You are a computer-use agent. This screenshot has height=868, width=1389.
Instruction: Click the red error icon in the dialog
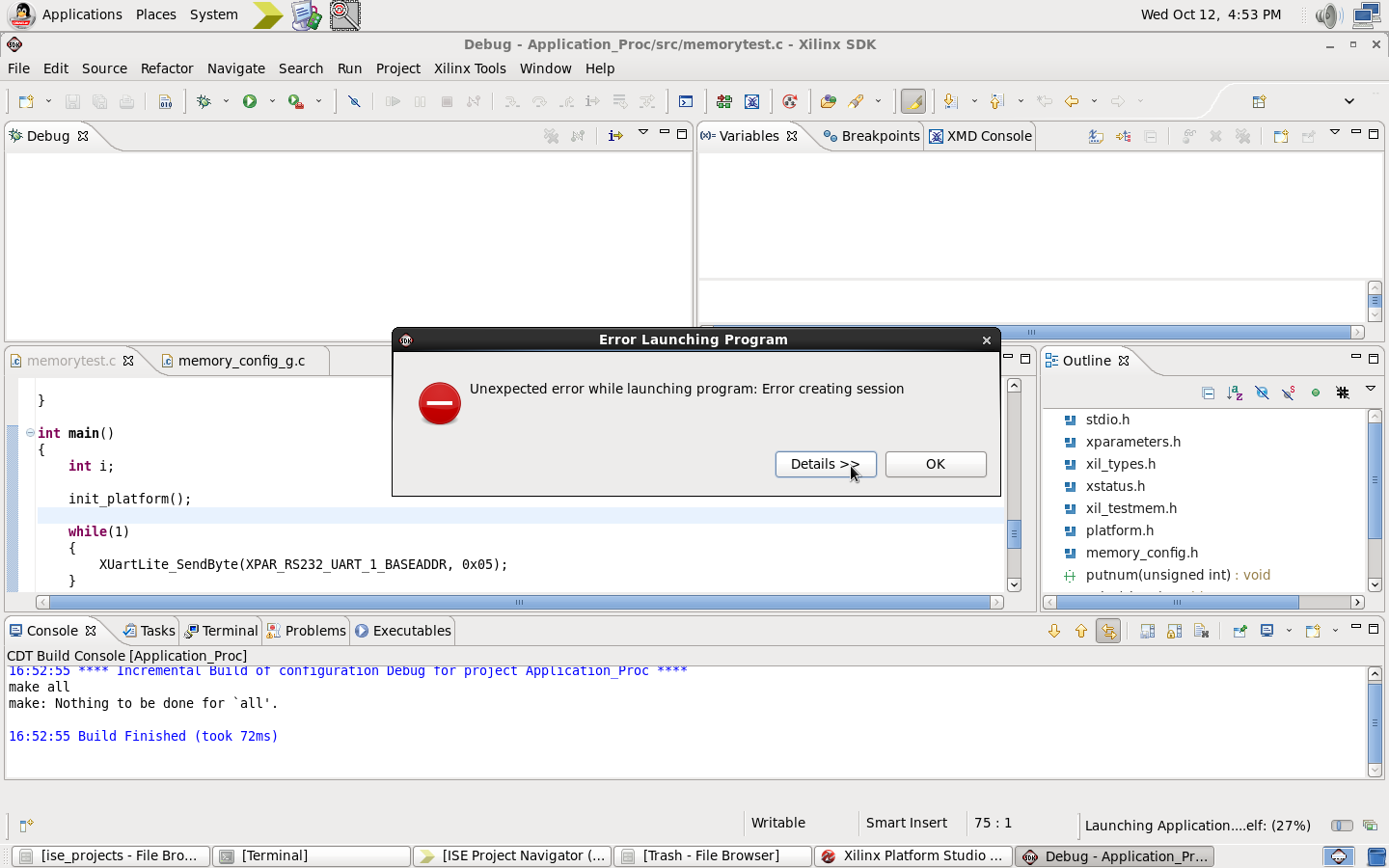pos(440,403)
